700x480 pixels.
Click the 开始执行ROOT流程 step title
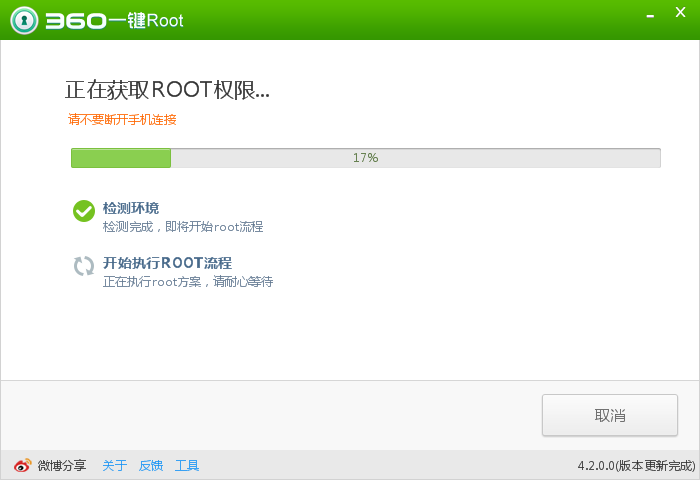pos(167,263)
